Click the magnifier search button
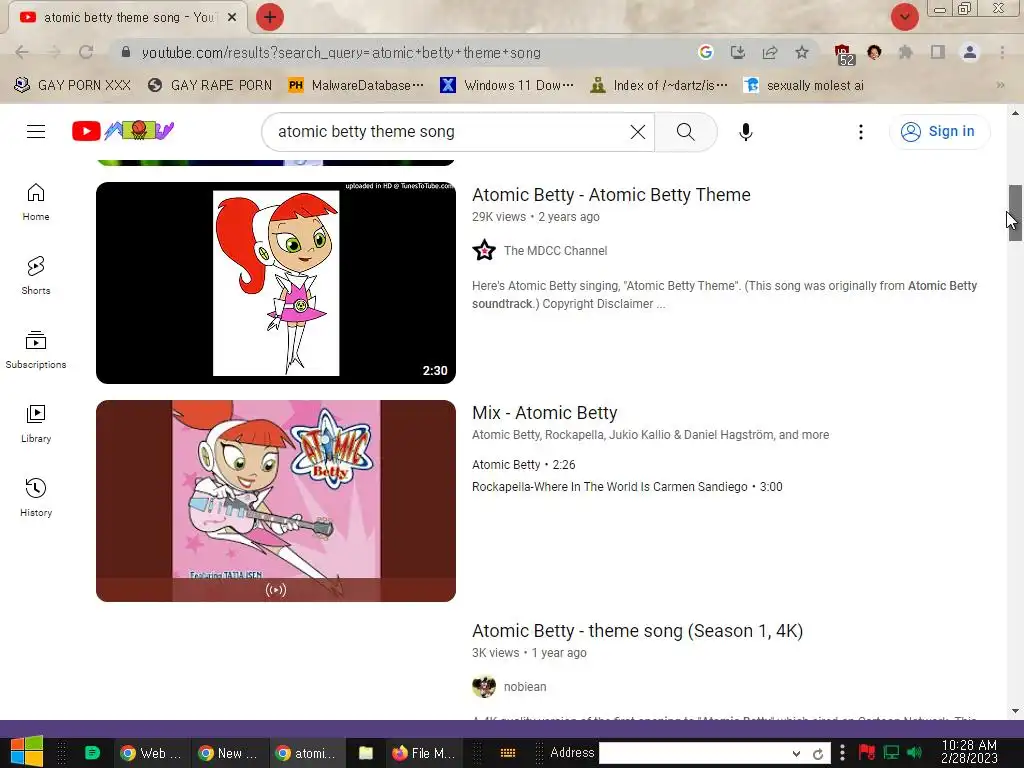The height and width of the screenshot is (768, 1024). click(x=686, y=132)
